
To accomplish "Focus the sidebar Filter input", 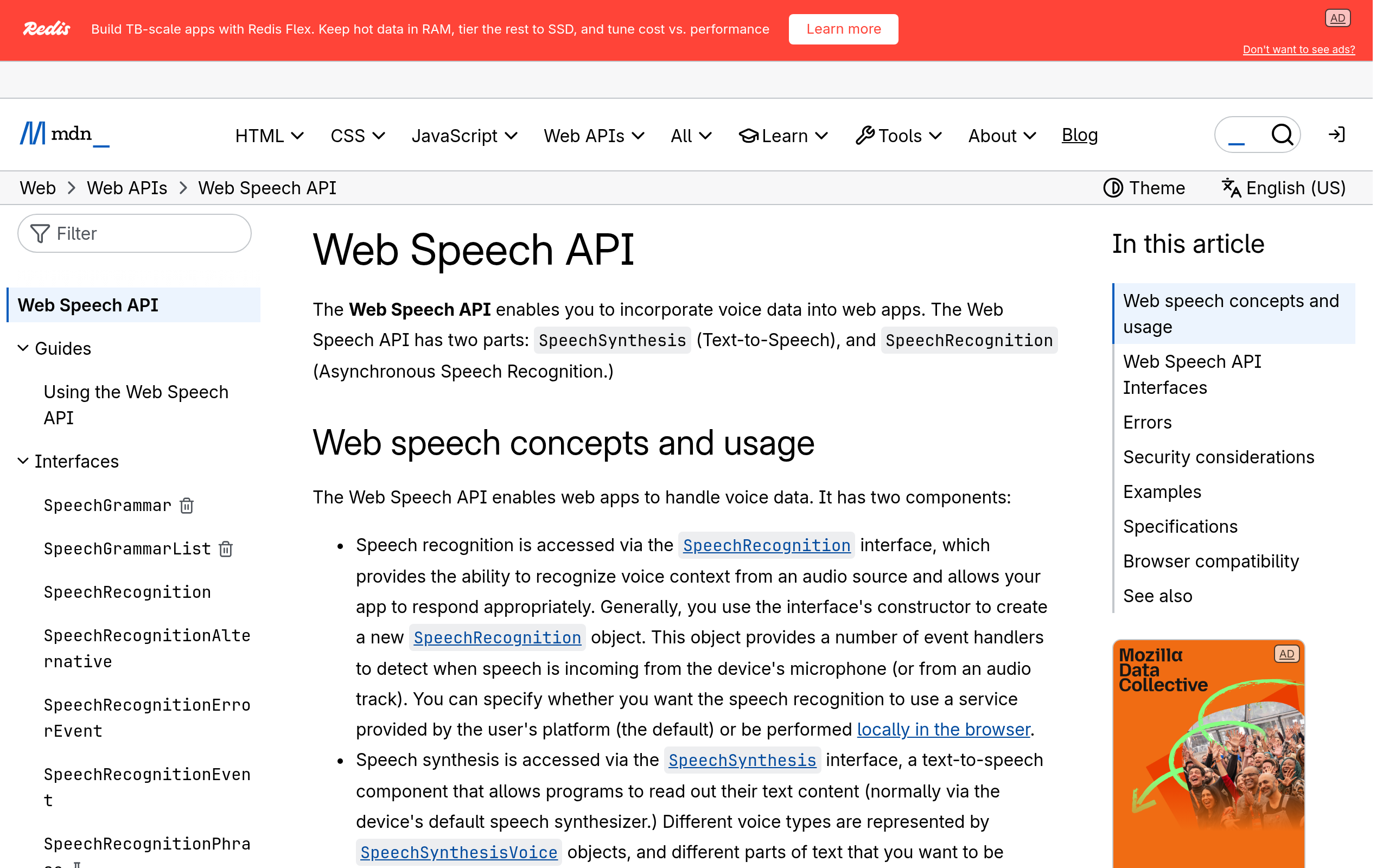I will pyautogui.click(x=135, y=234).
